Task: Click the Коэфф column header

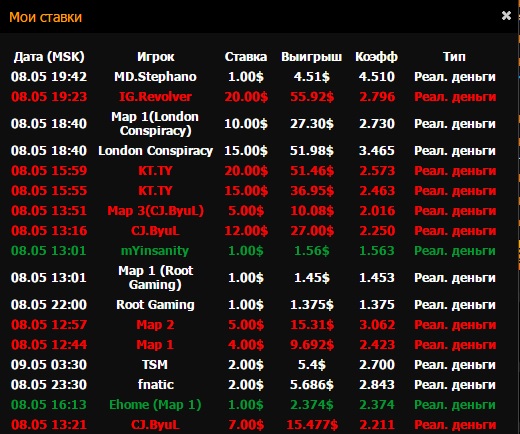Action: tap(376, 57)
